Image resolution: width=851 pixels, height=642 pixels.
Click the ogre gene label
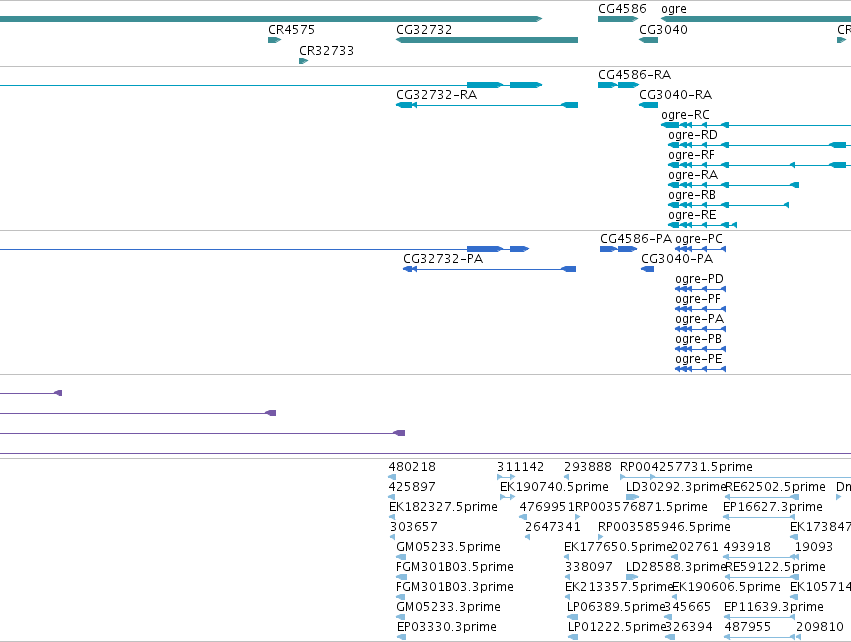coord(674,9)
